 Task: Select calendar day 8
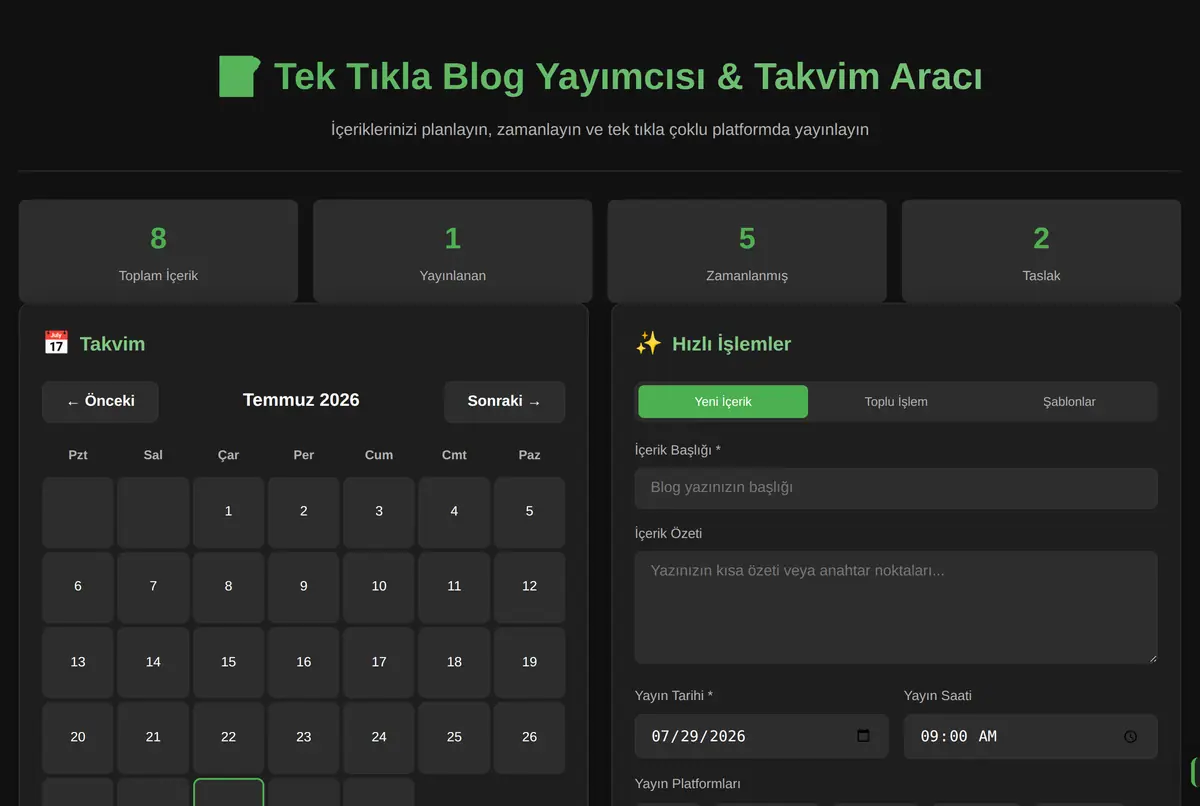228,587
